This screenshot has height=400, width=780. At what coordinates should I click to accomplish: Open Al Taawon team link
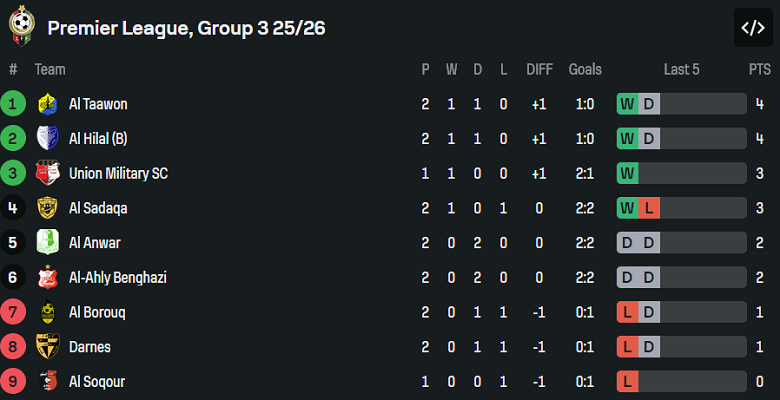tap(98, 104)
